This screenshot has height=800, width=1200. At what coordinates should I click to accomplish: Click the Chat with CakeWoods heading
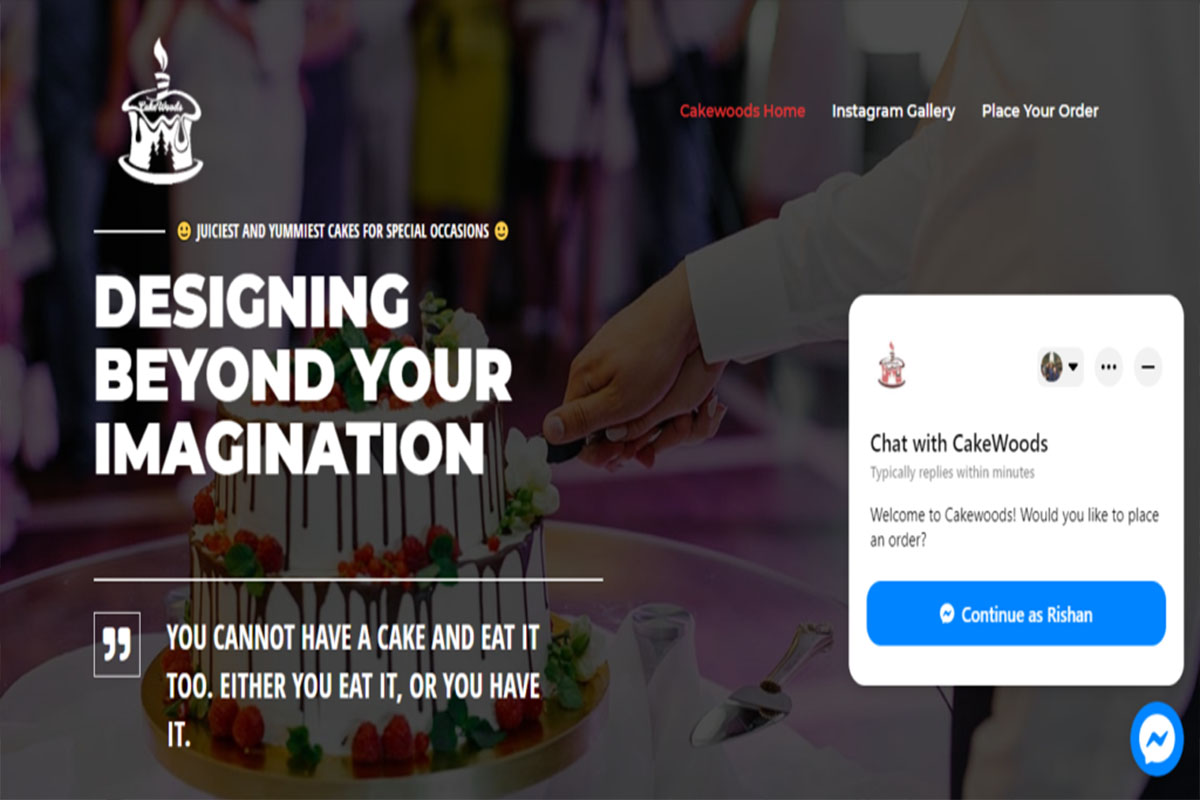pyautogui.click(x=959, y=443)
